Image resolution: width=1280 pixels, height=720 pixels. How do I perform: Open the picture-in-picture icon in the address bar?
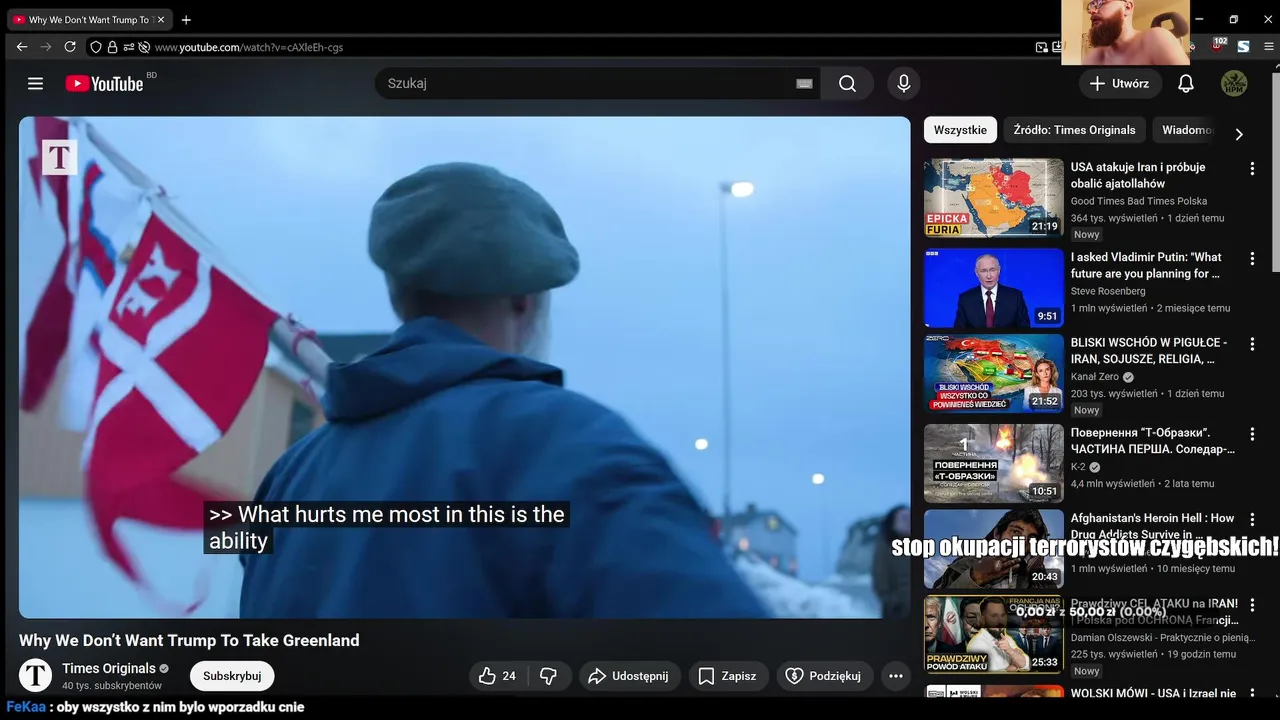pos(1042,47)
